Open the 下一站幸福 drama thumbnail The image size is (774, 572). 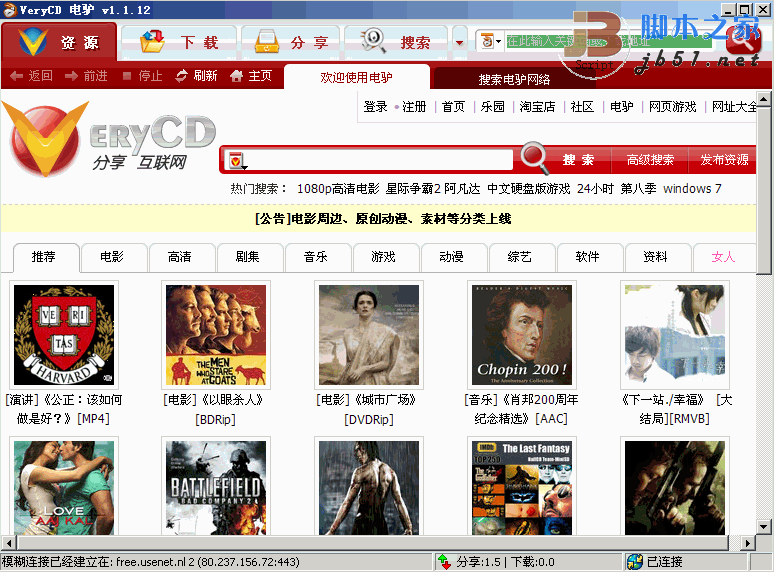[675, 335]
